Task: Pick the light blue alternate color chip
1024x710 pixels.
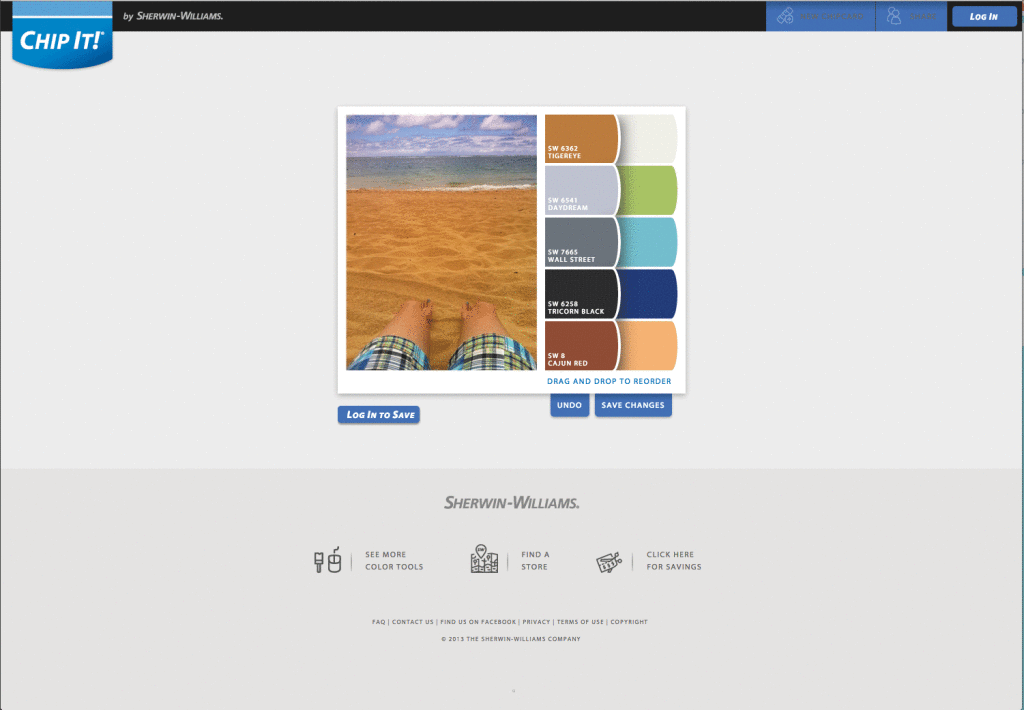Action: click(x=648, y=242)
